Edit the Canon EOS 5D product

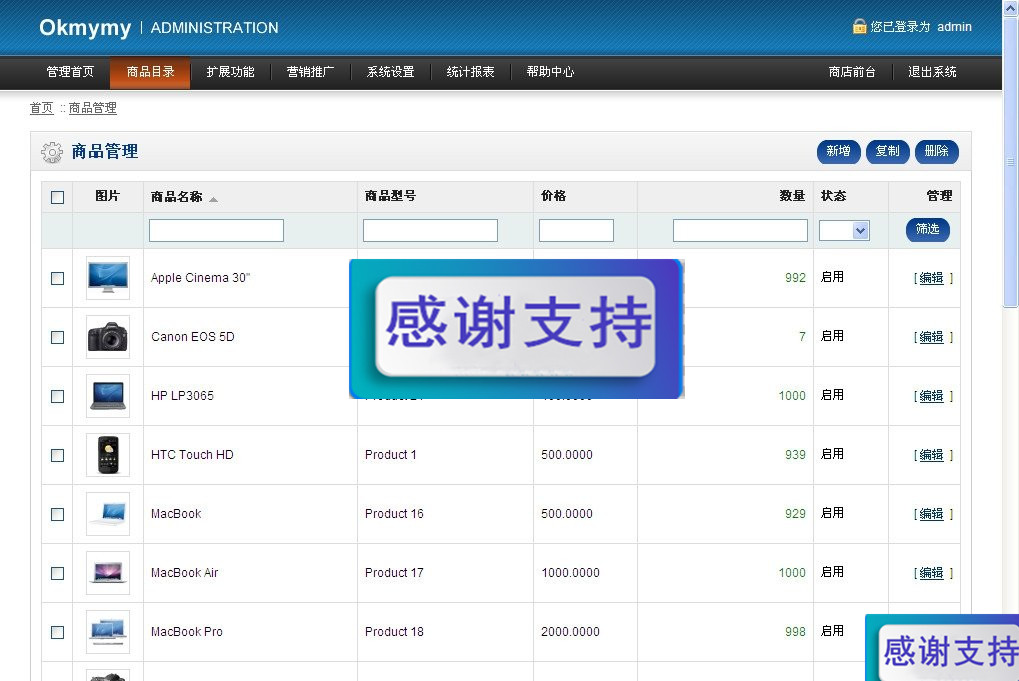pos(931,337)
